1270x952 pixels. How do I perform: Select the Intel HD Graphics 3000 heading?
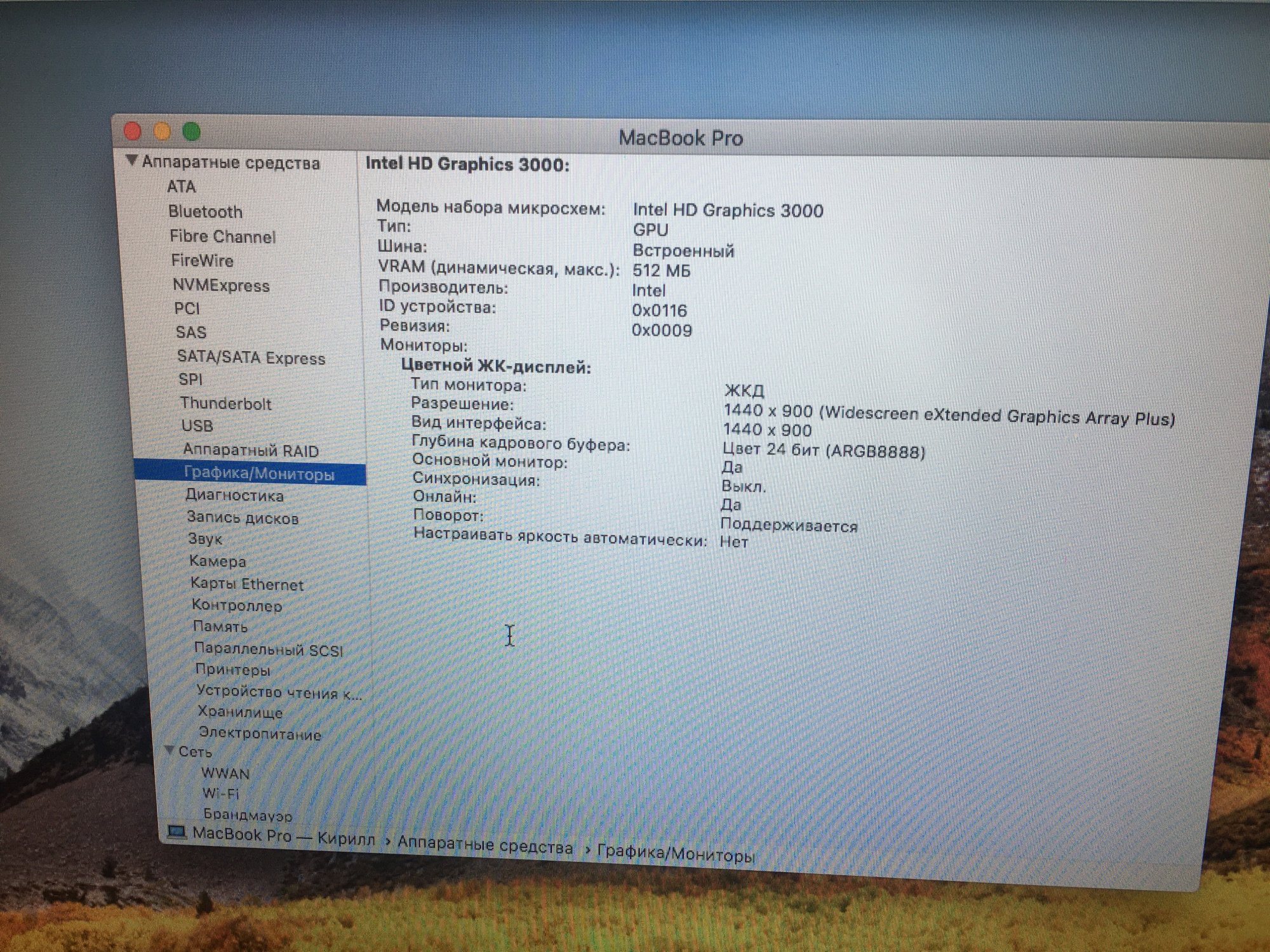click(x=467, y=164)
